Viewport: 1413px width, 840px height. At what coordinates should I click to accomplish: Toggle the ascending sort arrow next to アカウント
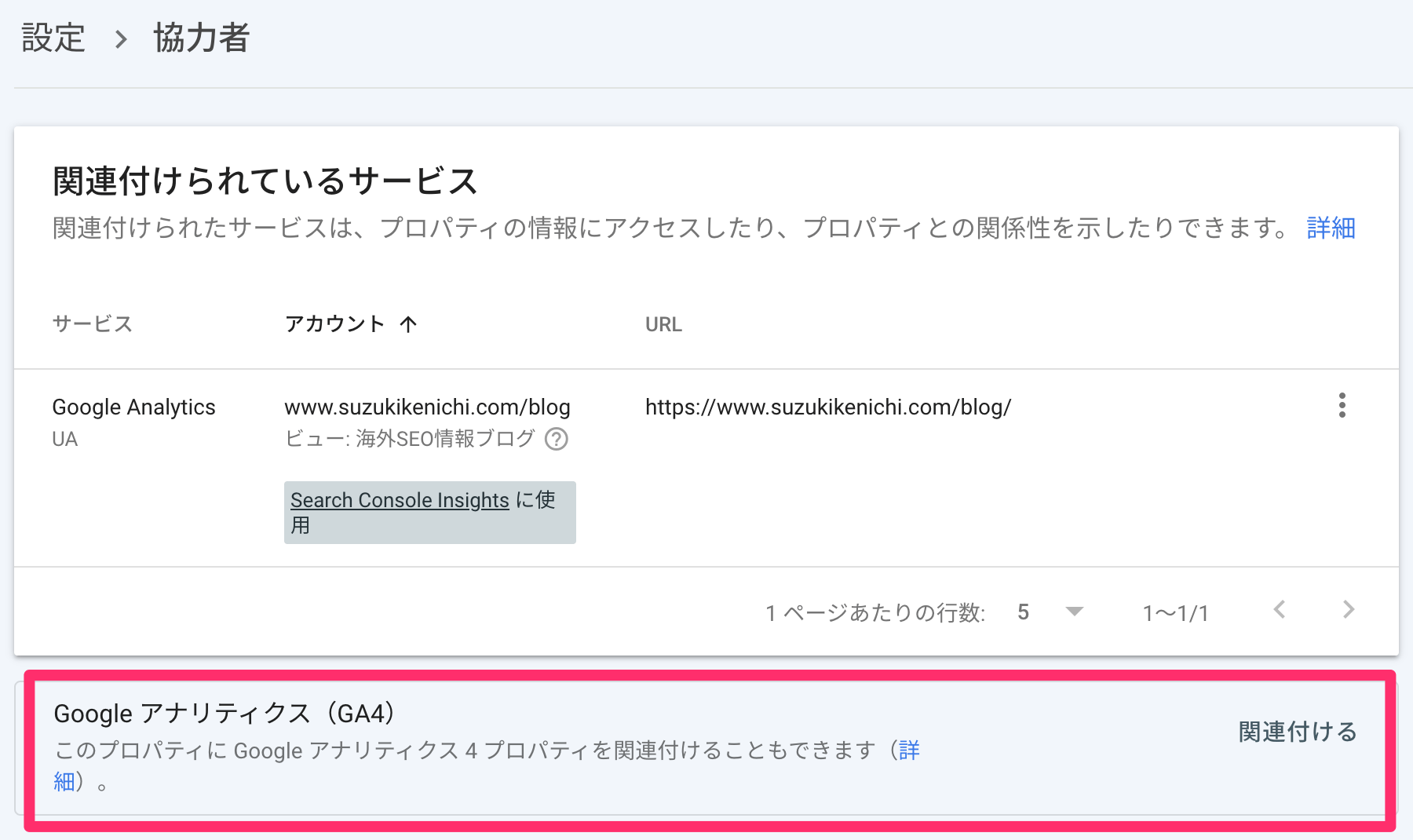pyautogui.click(x=408, y=324)
